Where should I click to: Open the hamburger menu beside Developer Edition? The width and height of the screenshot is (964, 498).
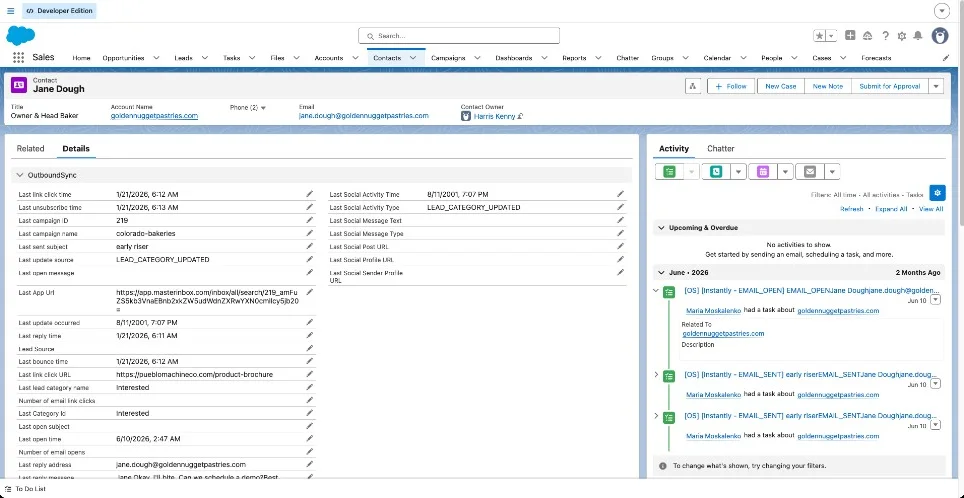pyautogui.click(x=10, y=11)
